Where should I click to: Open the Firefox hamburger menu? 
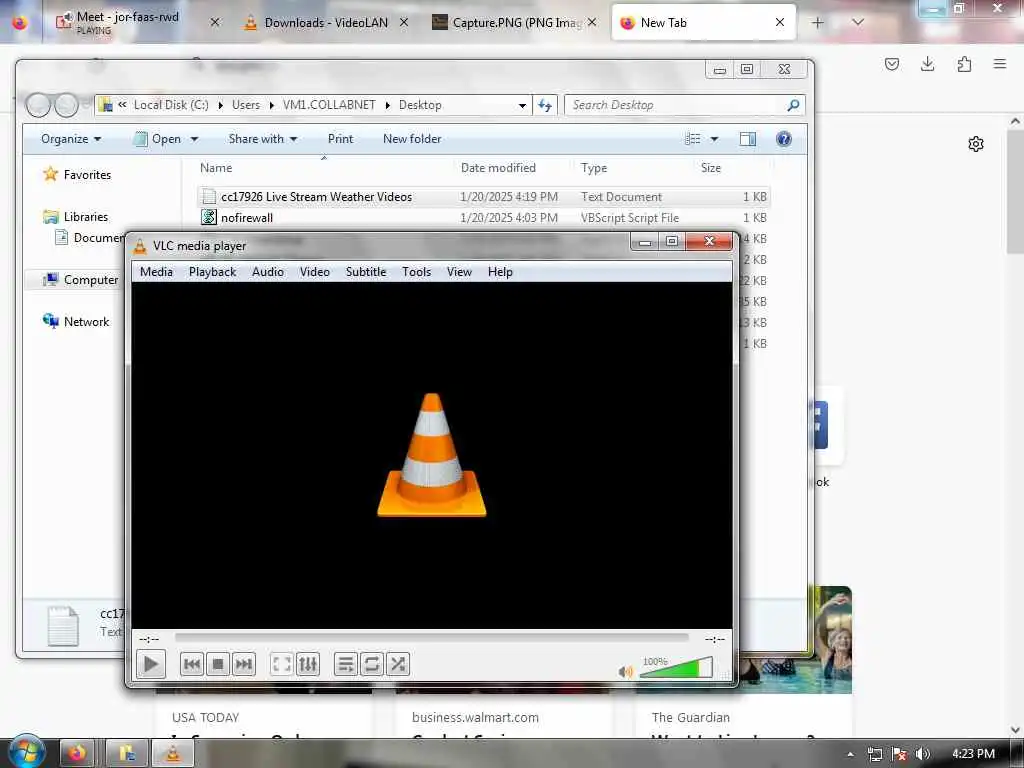(1000, 64)
